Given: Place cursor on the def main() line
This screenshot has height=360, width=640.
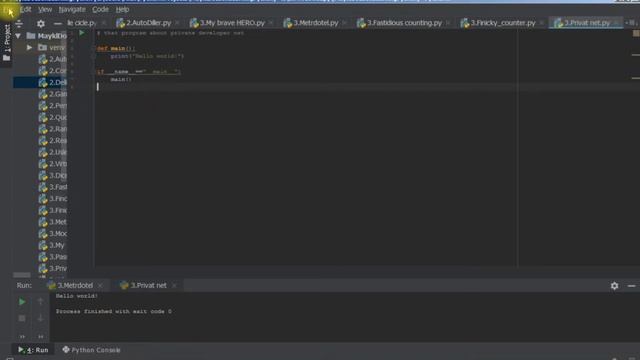Looking at the screenshot, I should point(116,49).
